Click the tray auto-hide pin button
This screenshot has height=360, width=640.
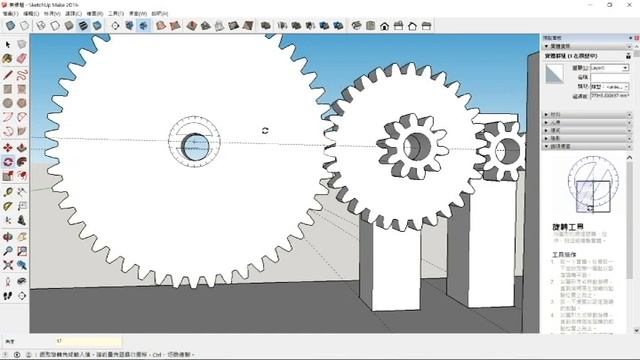pos(631,38)
